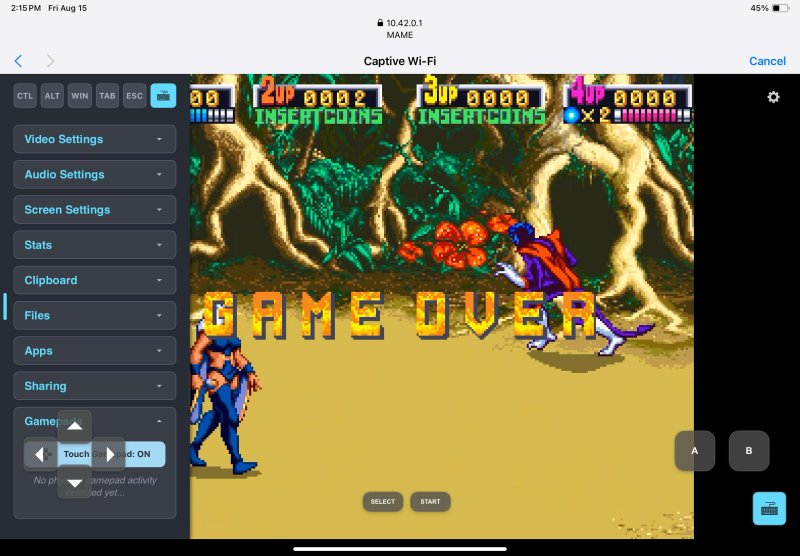The width and height of the screenshot is (800, 556).
Task: Tap the ALT modifier key button
Action: 52,96
